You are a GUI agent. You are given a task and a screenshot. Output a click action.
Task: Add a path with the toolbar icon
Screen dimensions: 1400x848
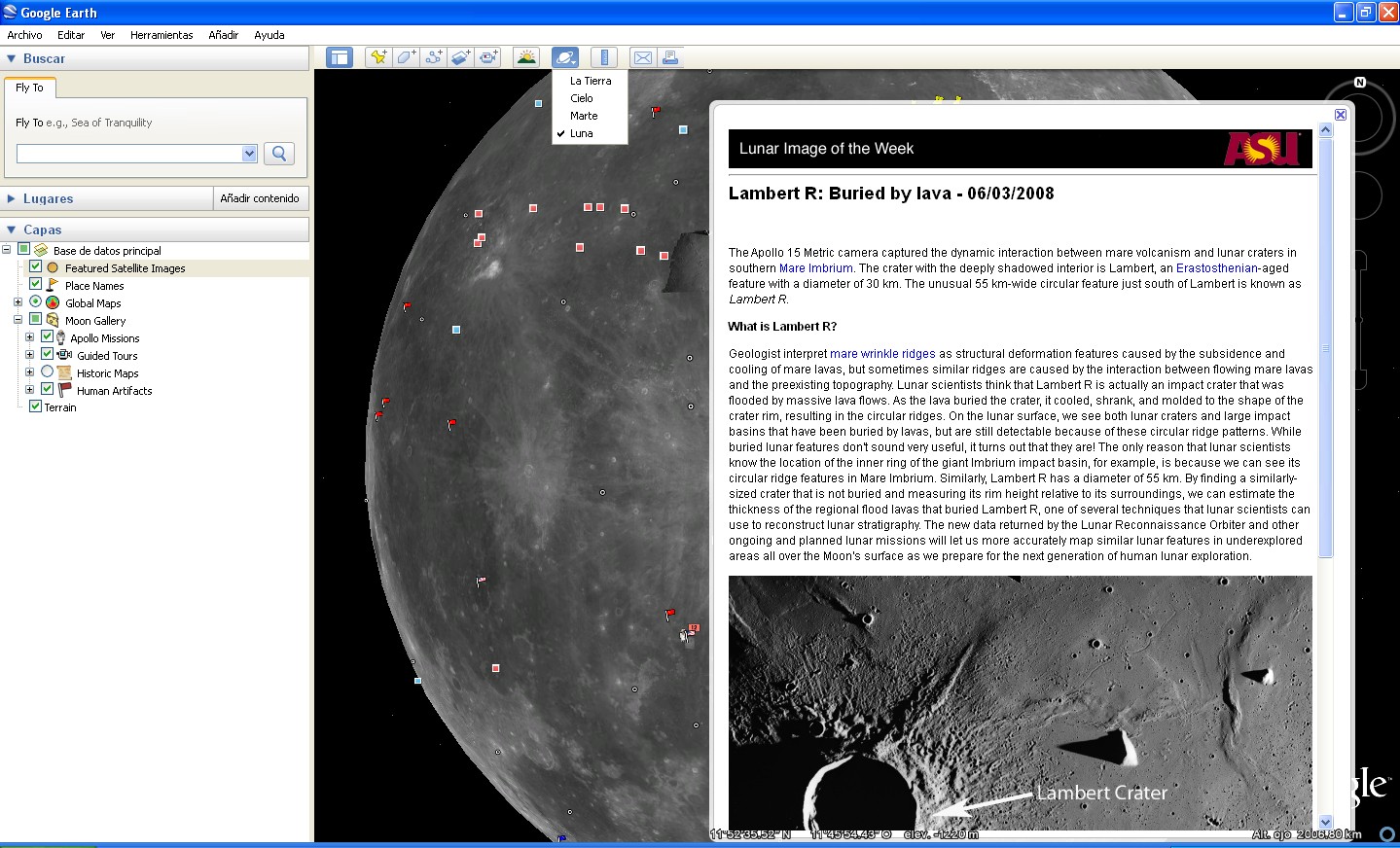tap(433, 57)
